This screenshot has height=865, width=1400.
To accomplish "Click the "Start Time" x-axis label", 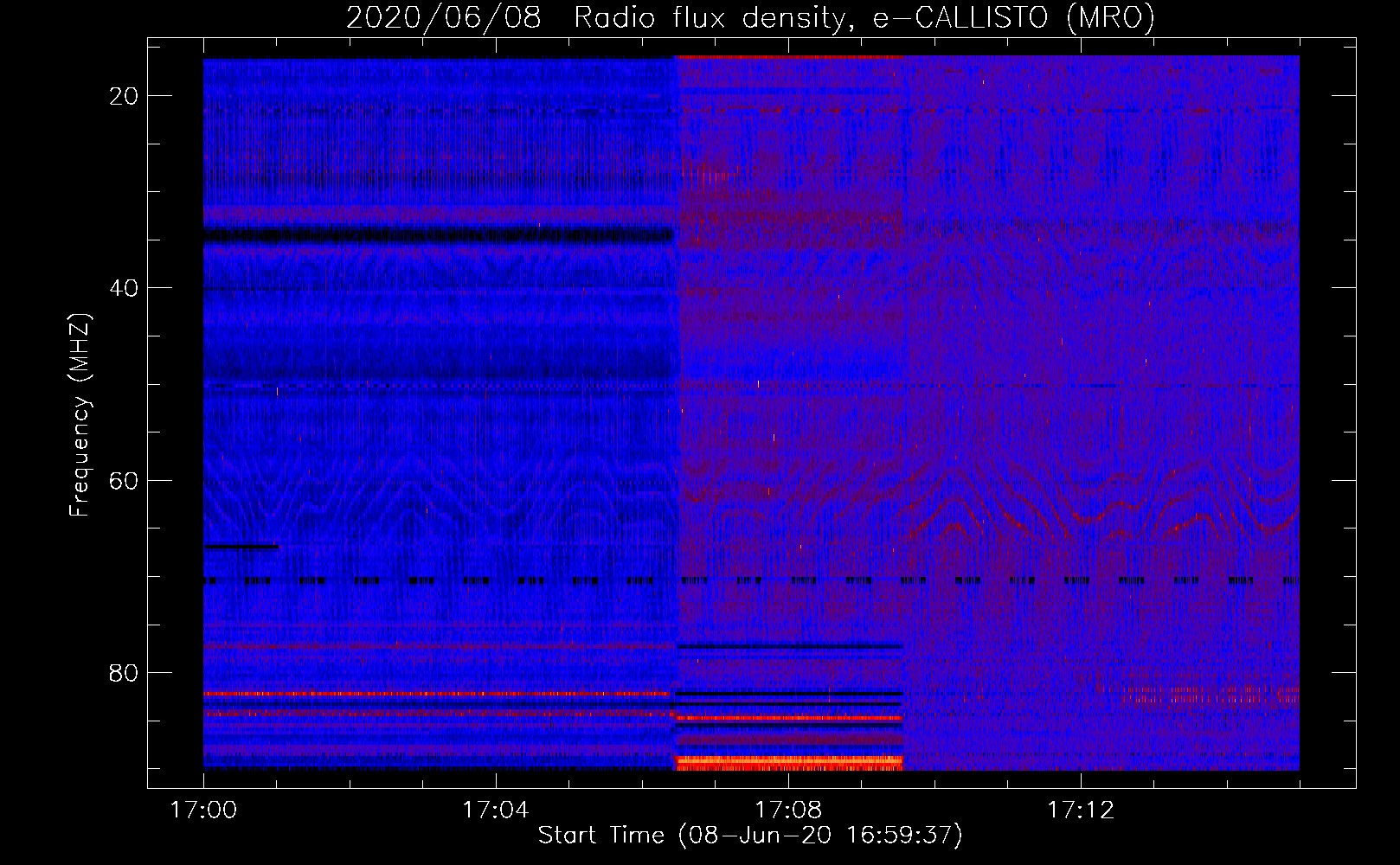I will coord(749,836).
